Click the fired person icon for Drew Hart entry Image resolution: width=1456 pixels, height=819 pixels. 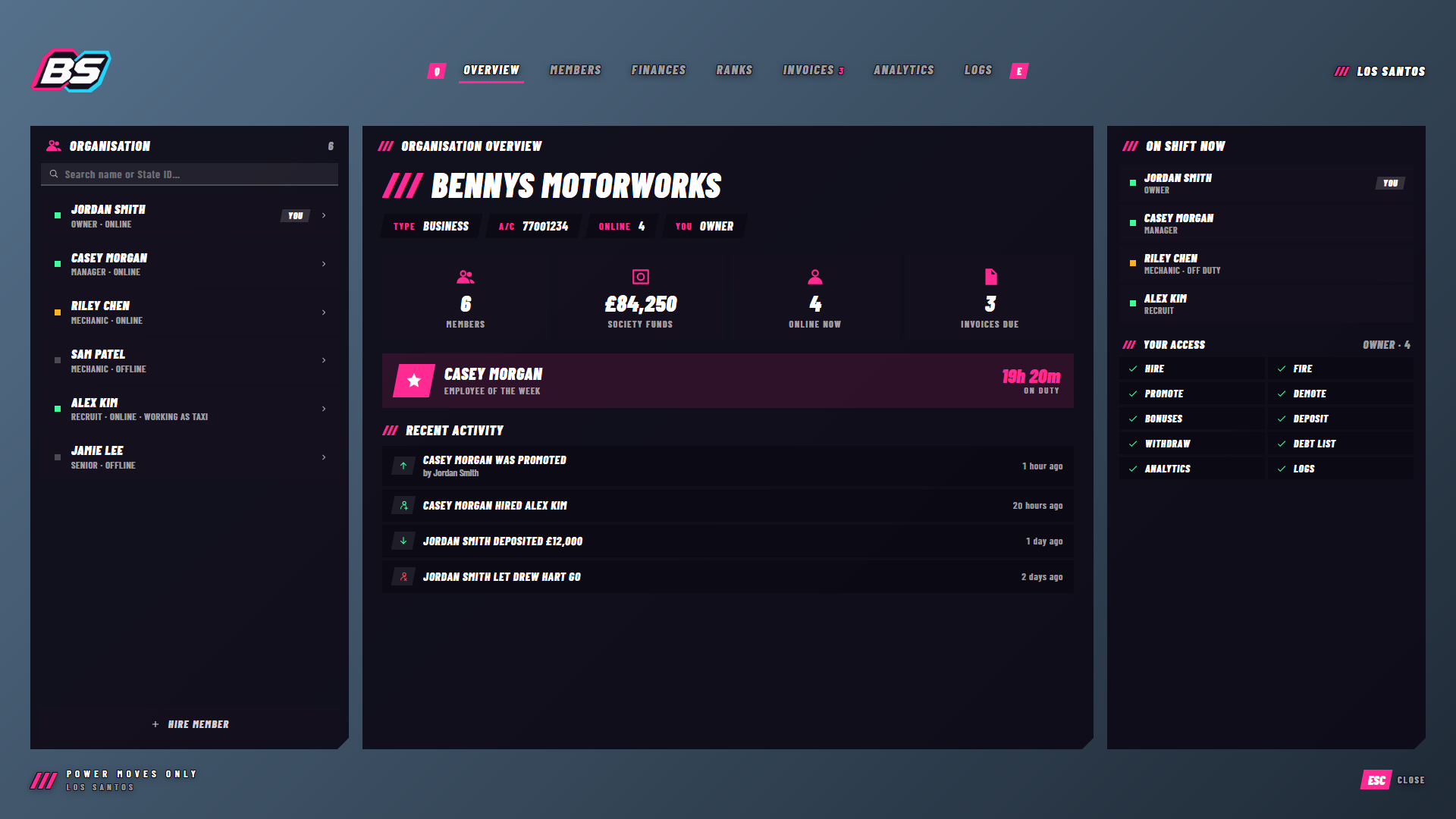tap(403, 576)
